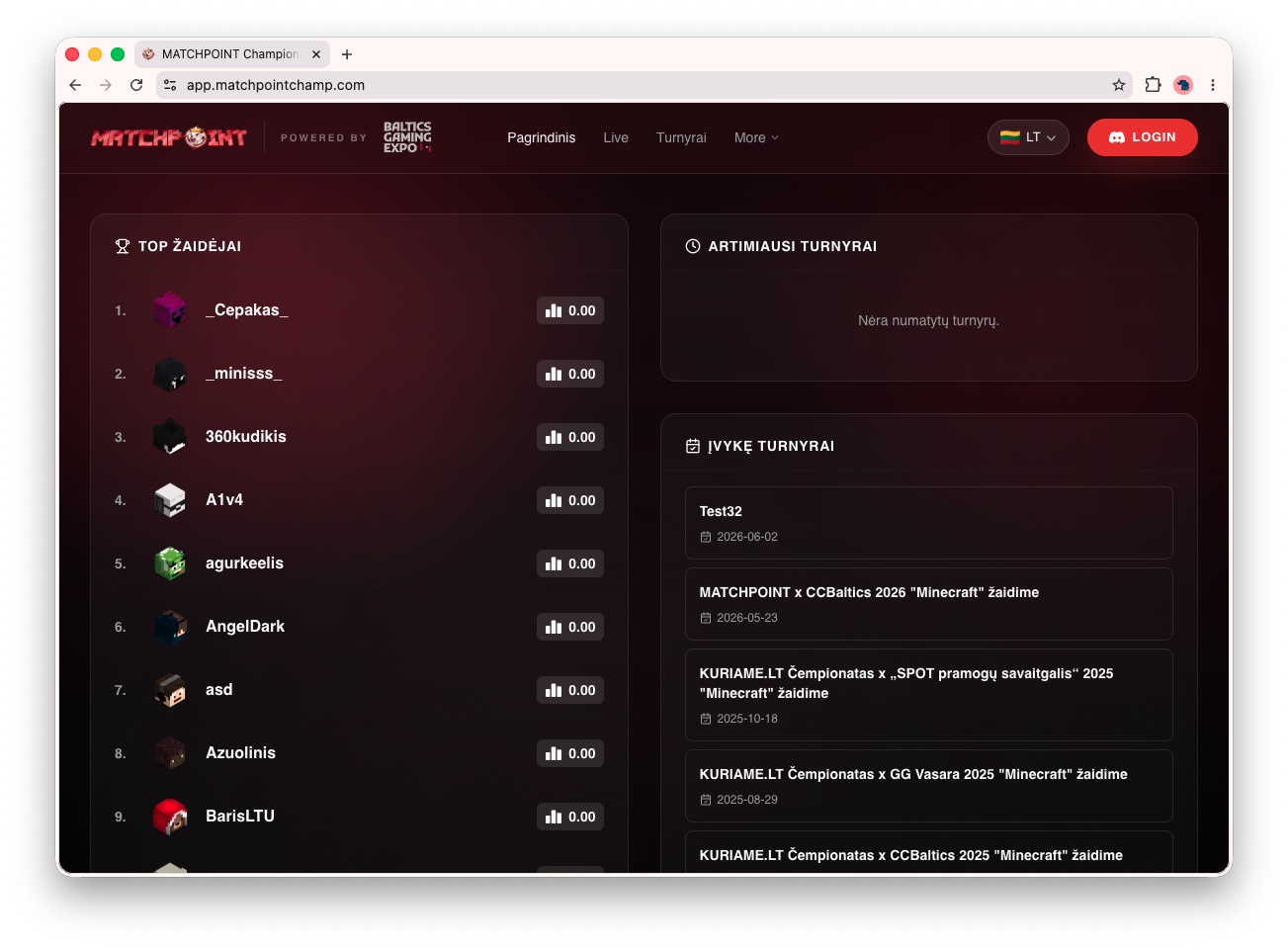This screenshot has width=1288, height=950.
Task: Click Azuolinis player avatar
Action: point(170,753)
